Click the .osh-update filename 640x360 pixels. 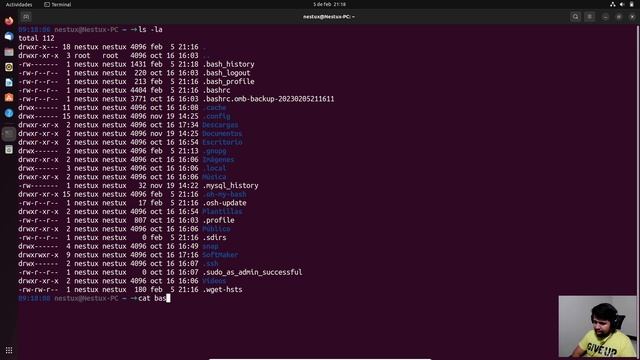[224, 203]
